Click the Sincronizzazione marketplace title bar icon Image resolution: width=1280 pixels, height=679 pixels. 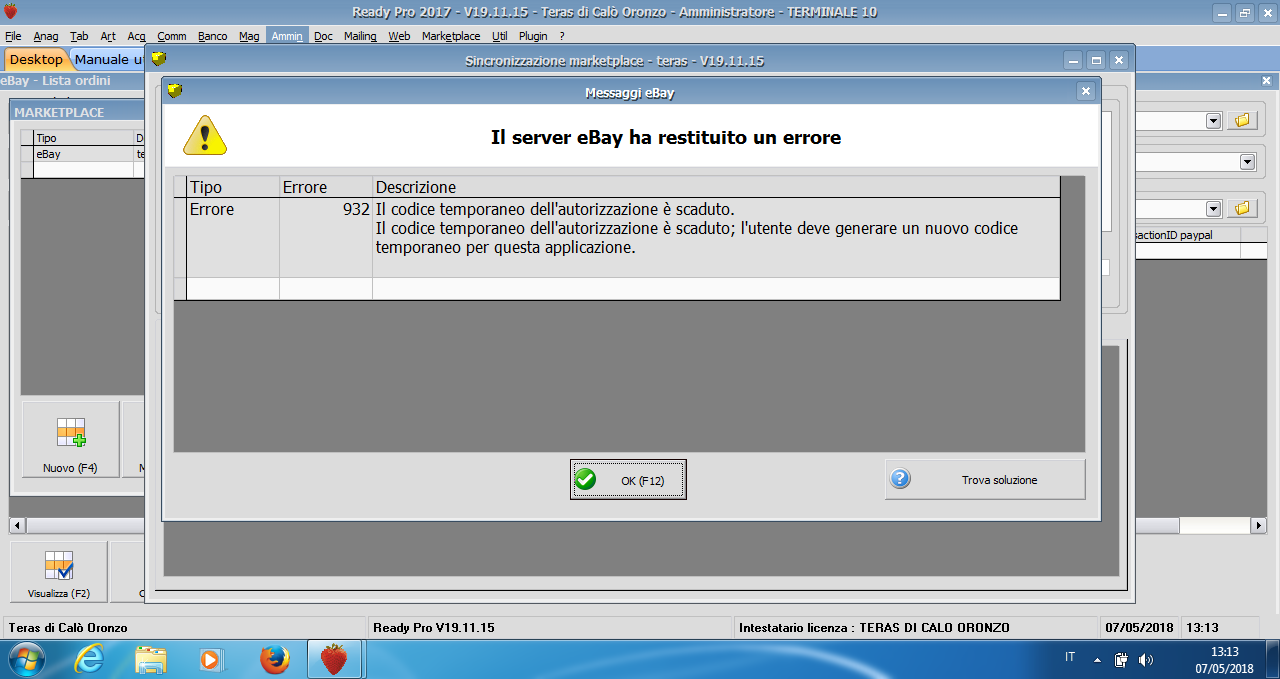[x=158, y=60]
